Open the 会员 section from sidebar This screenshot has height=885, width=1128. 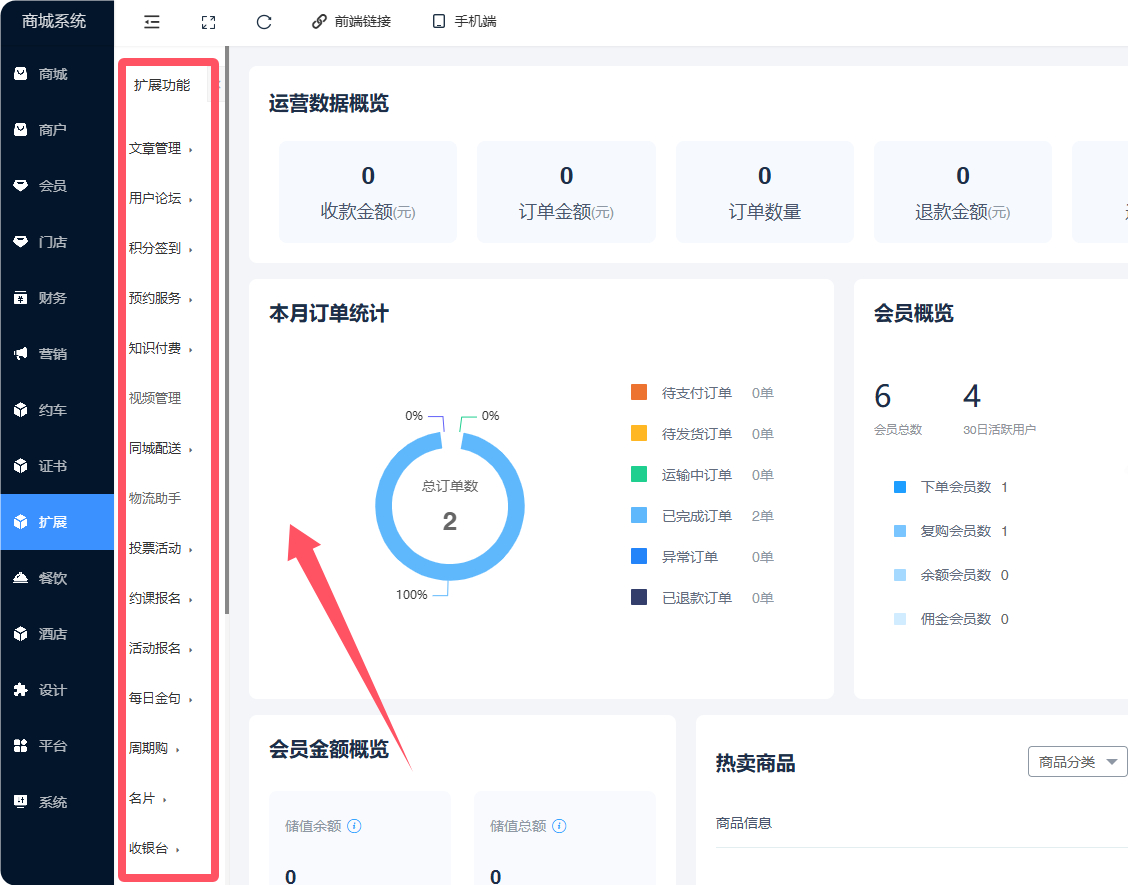click(36, 185)
